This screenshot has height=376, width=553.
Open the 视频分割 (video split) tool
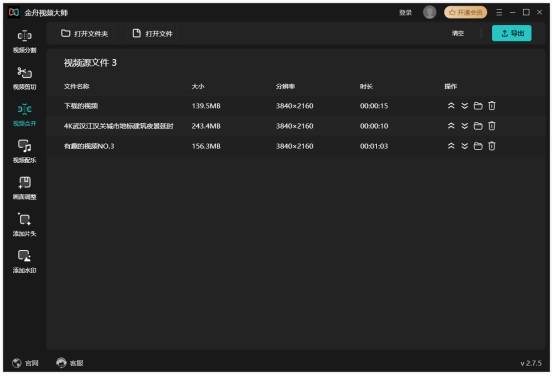24,42
